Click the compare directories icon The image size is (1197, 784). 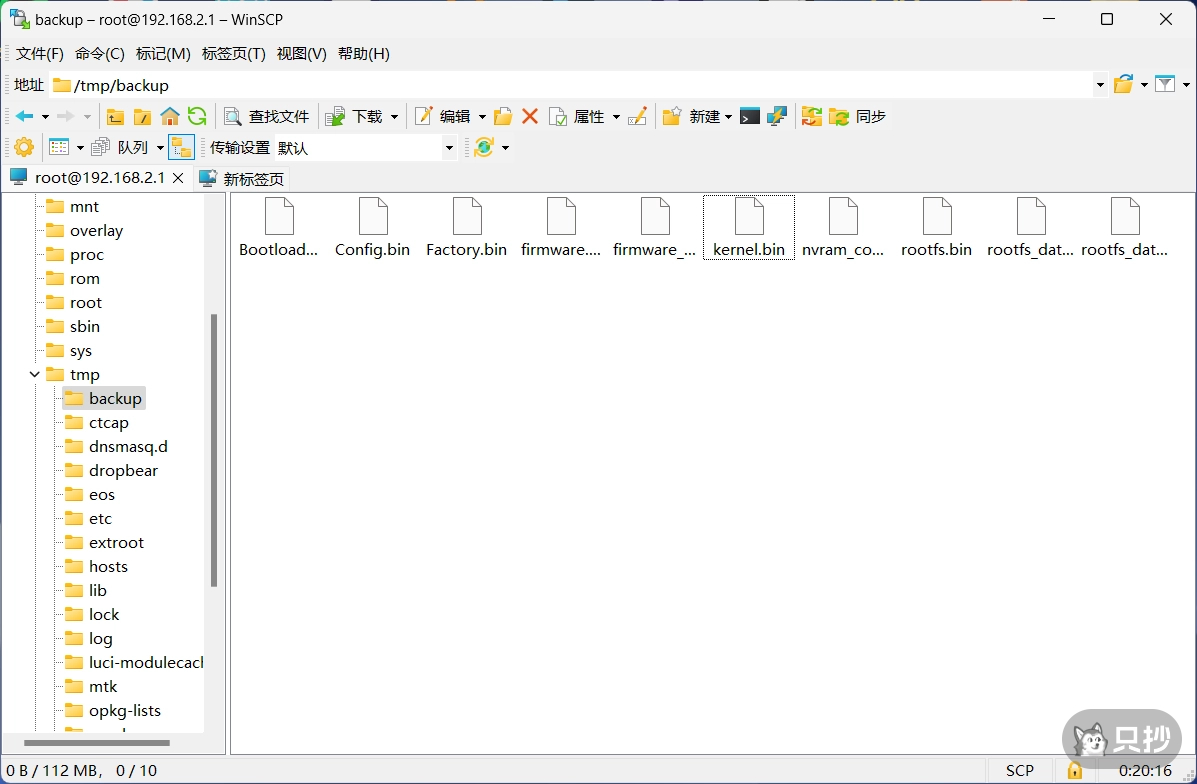[811, 117]
